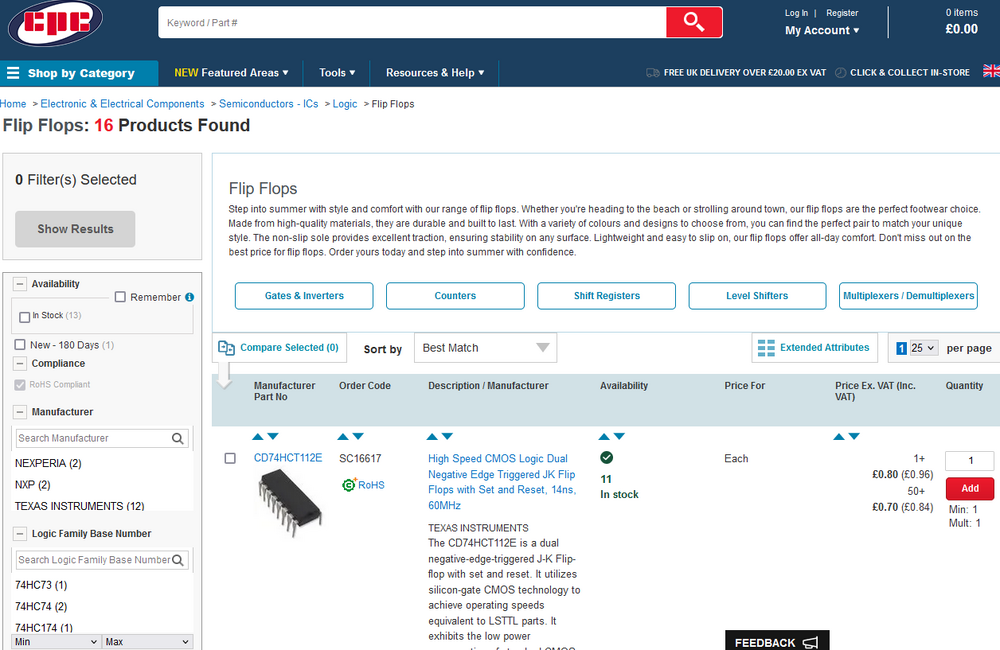The height and width of the screenshot is (650, 1000).
Task: Click the Log In link
Action: 797,13
